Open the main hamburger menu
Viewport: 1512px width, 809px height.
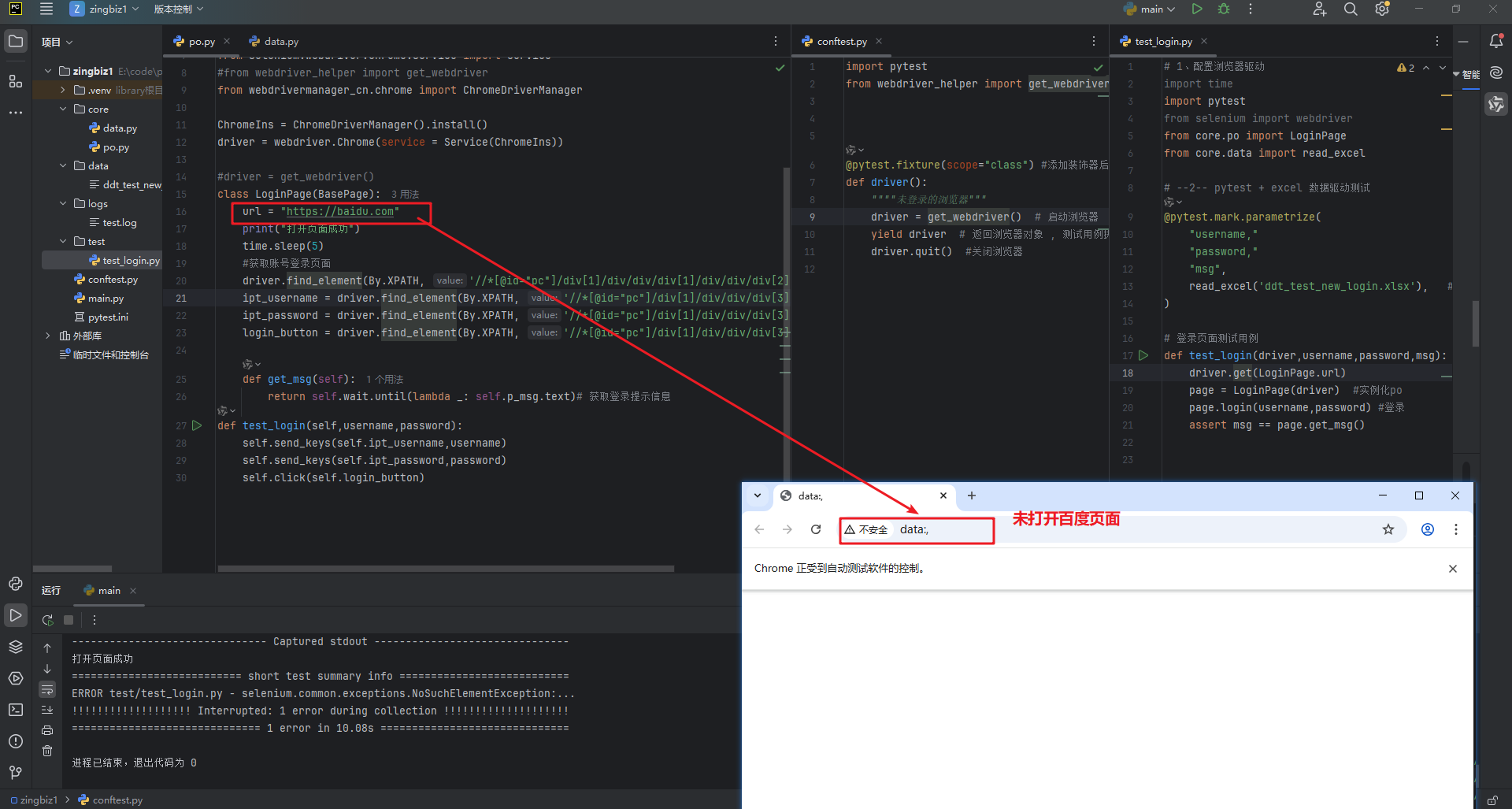(46, 9)
